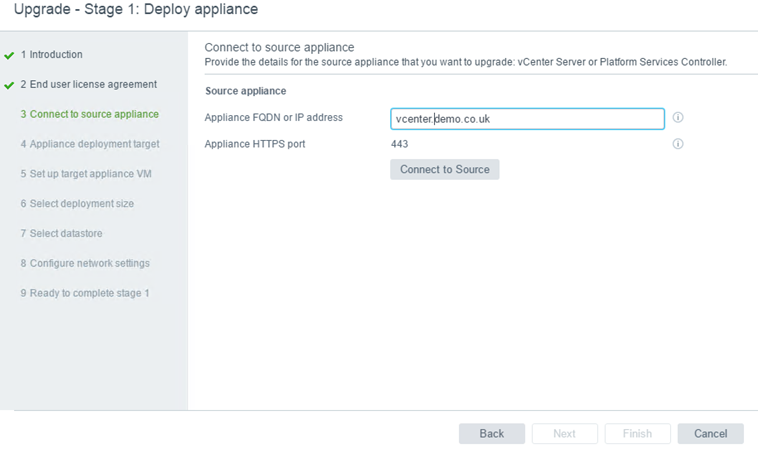Image resolution: width=758 pixels, height=454 pixels.
Task: Click the Connect to Source button
Action: (445, 169)
